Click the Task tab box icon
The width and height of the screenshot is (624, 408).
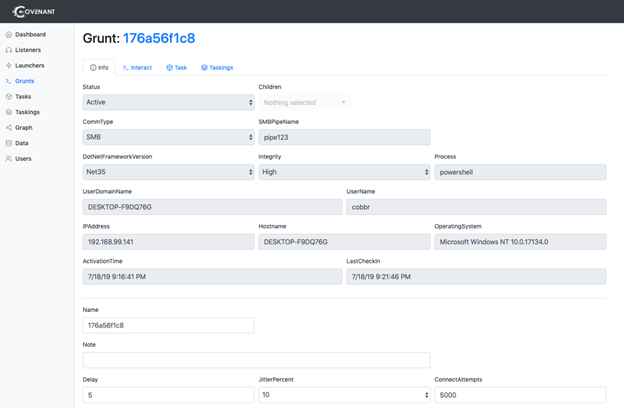[x=170, y=68]
